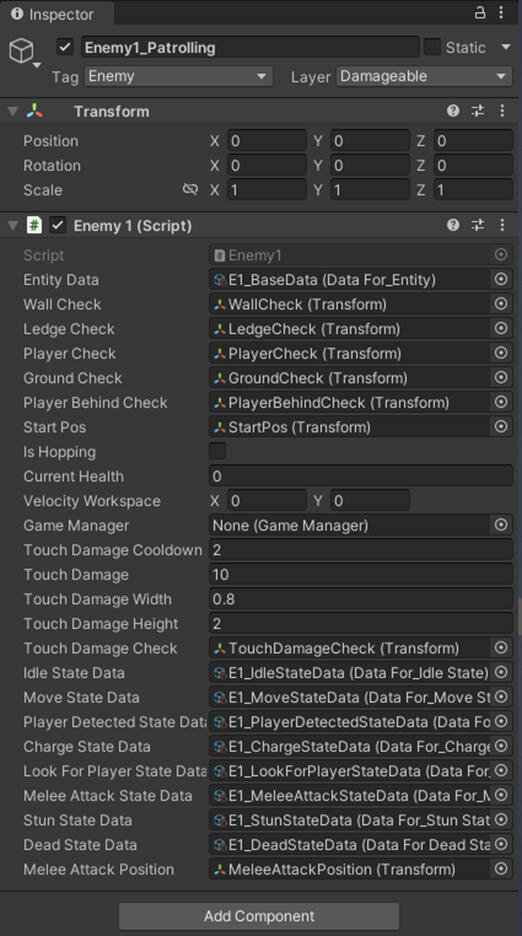This screenshot has height=936, width=522.
Task: Open Enemy 1 script three-dot menu
Action: point(502,225)
